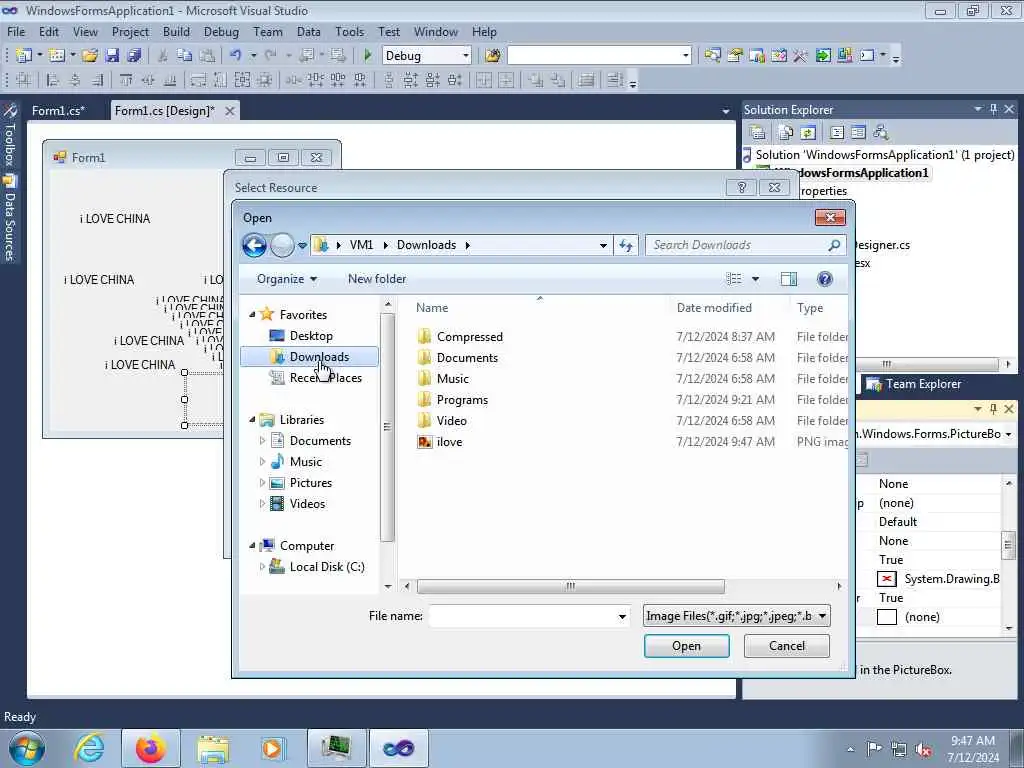Viewport: 1024px width, 768px height.
Task: Pin the Properties panel
Action: (993, 409)
